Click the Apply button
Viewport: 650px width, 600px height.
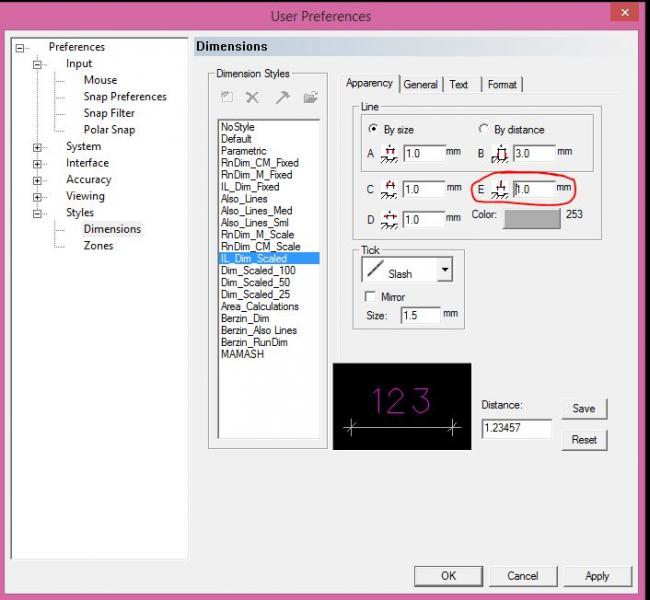click(597, 576)
